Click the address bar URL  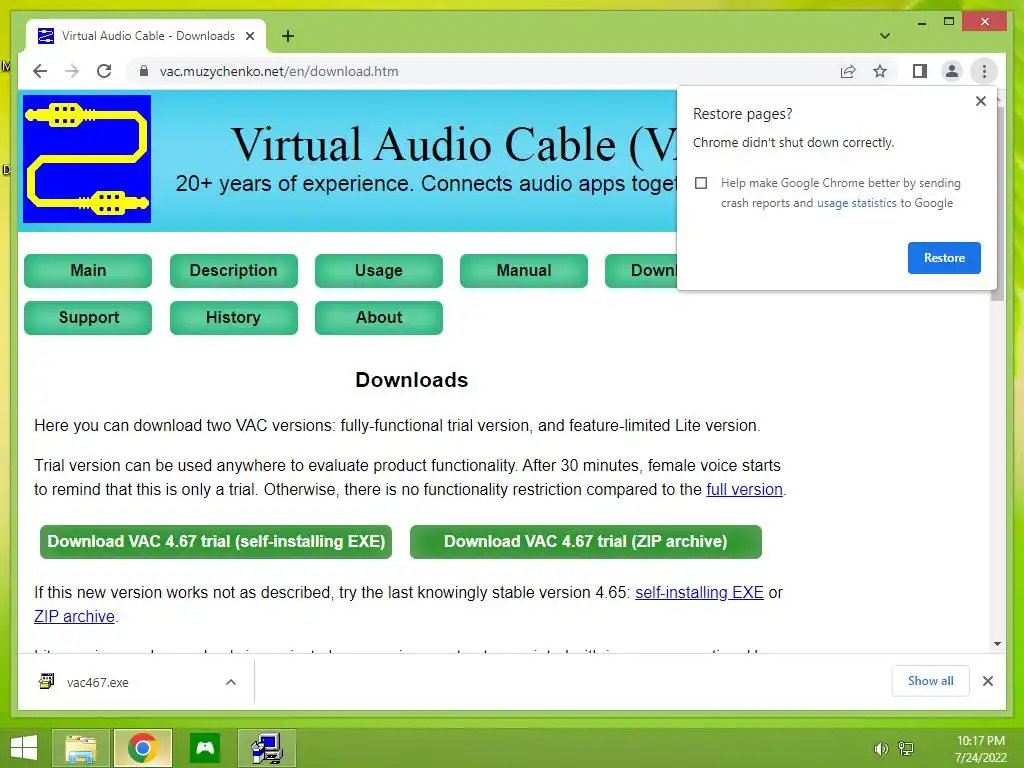pyautogui.click(x=279, y=71)
